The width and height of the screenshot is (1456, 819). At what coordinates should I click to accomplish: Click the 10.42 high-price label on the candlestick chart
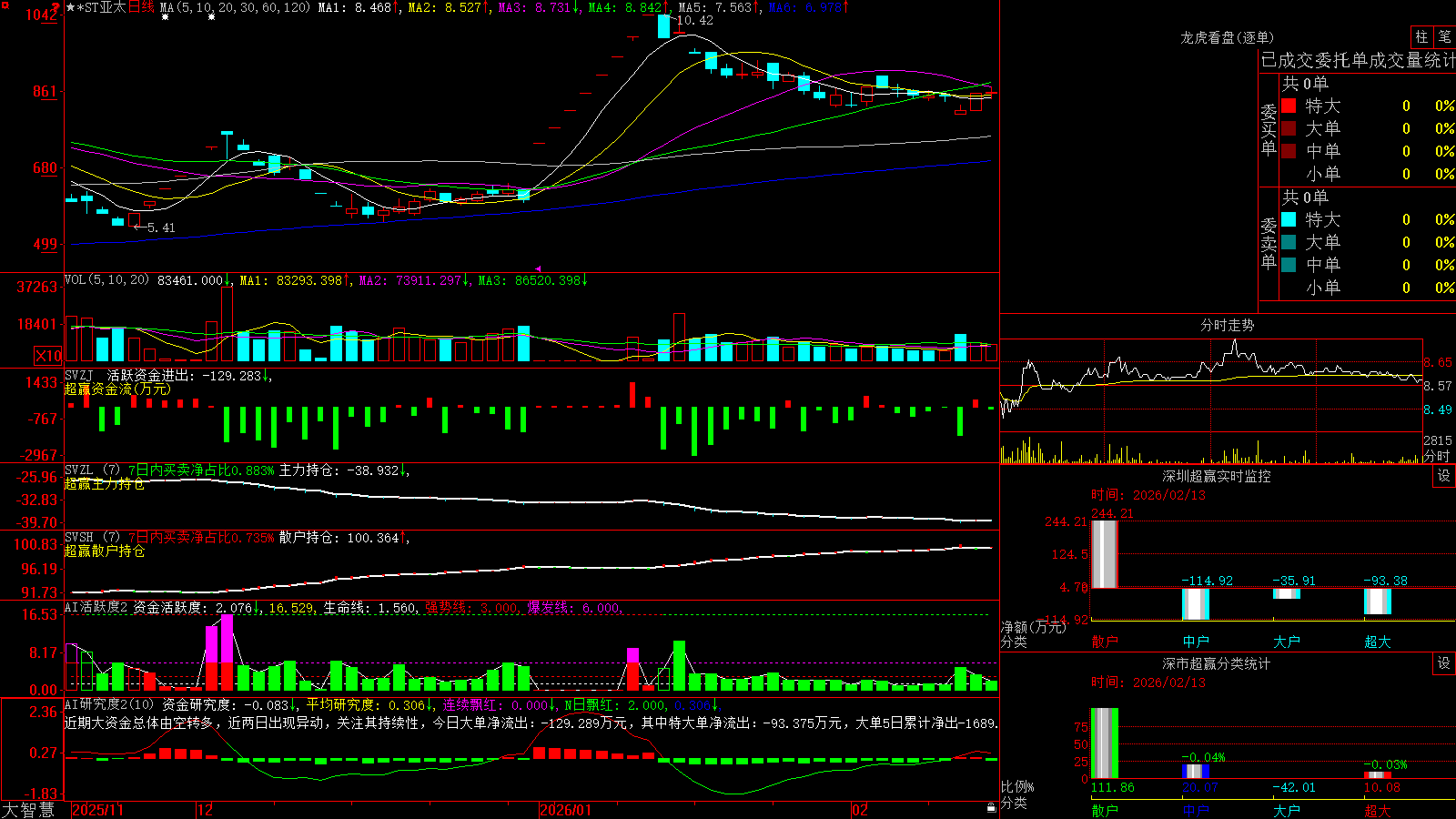pyautogui.click(x=695, y=20)
